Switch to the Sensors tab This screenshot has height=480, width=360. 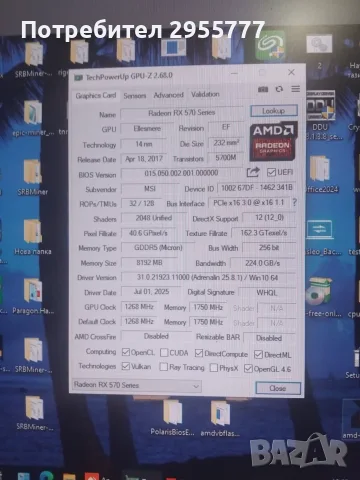(135, 96)
